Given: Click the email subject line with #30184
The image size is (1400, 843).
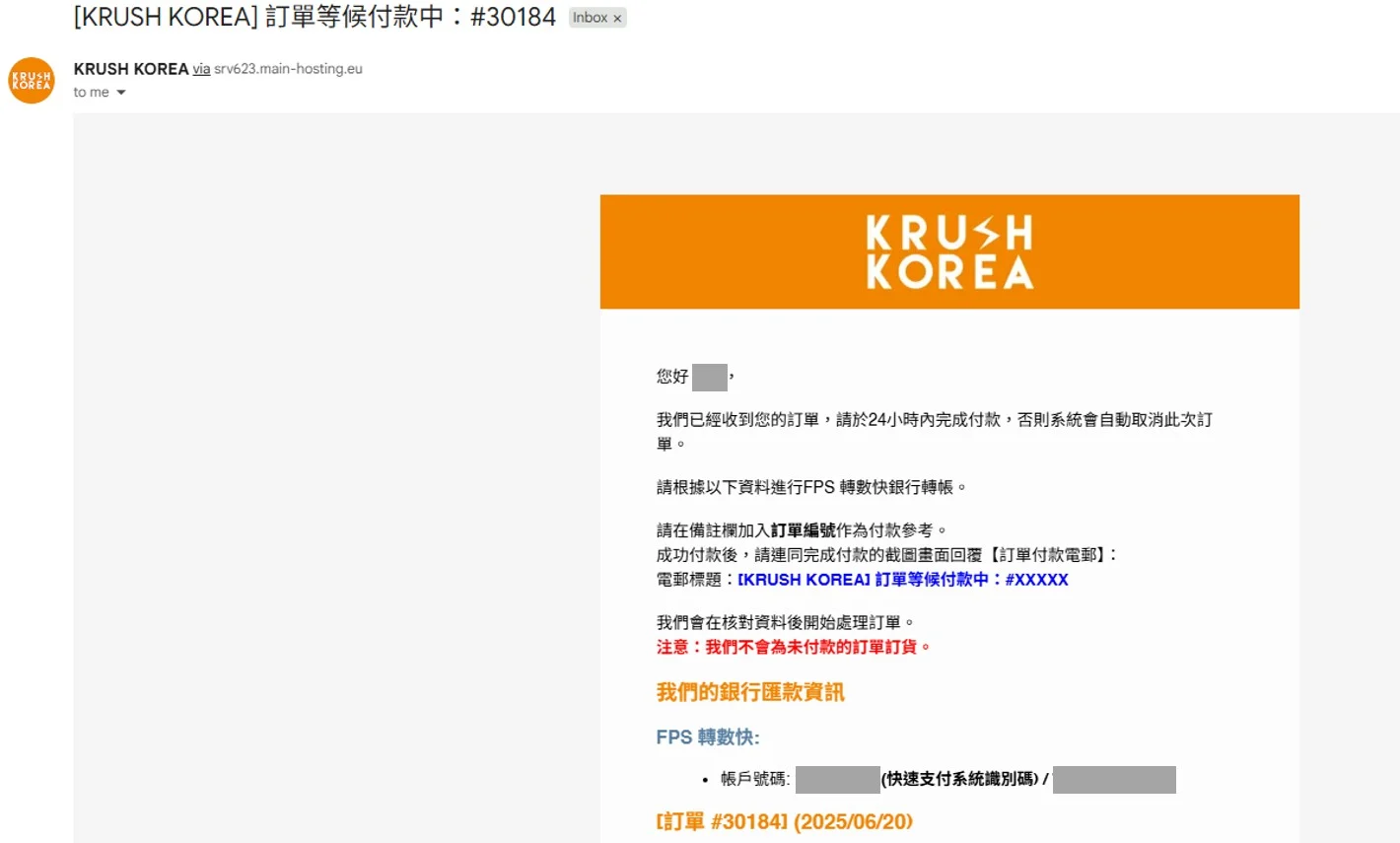Looking at the screenshot, I should coord(315,18).
